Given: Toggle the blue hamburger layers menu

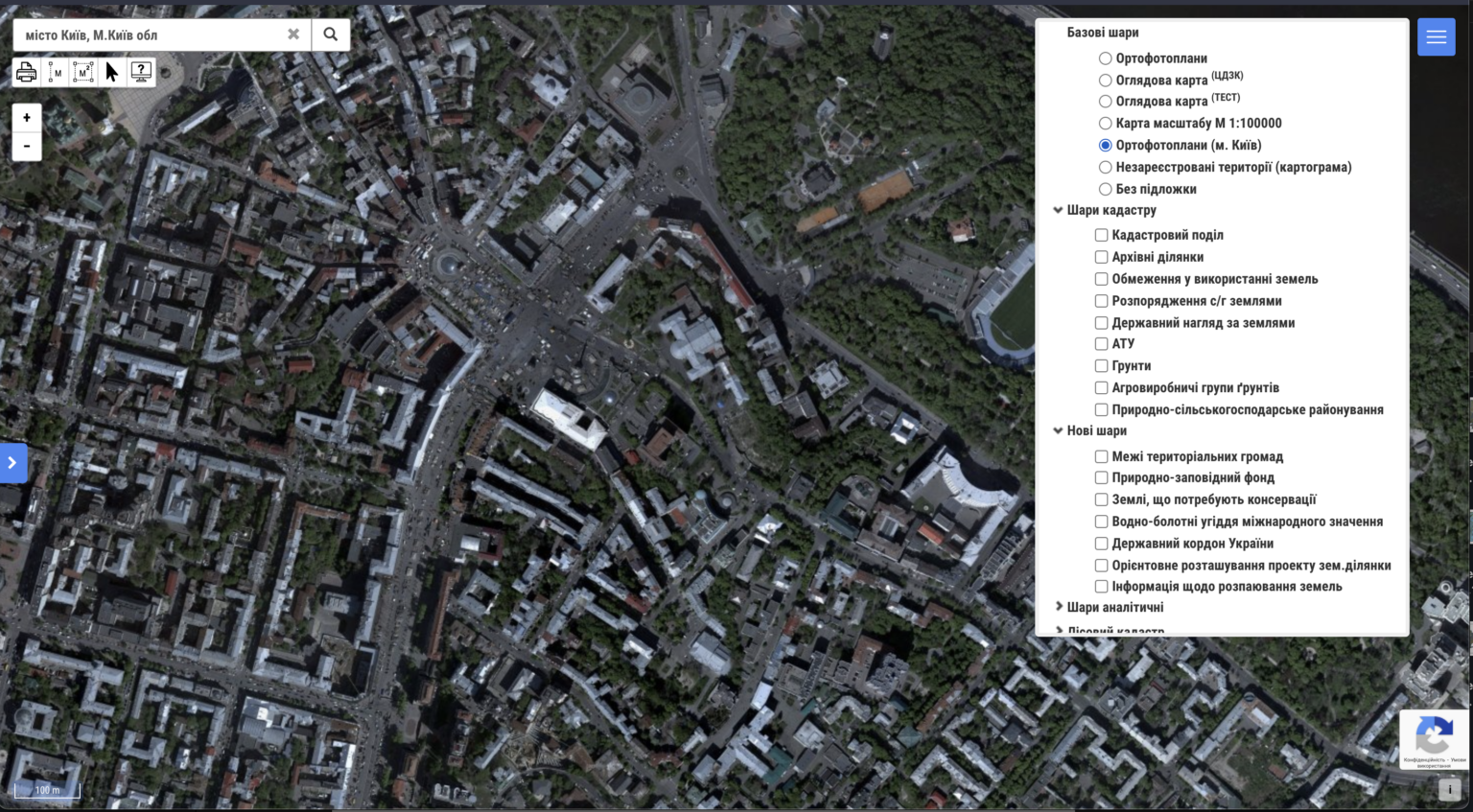Looking at the screenshot, I should click(1436, 37).
